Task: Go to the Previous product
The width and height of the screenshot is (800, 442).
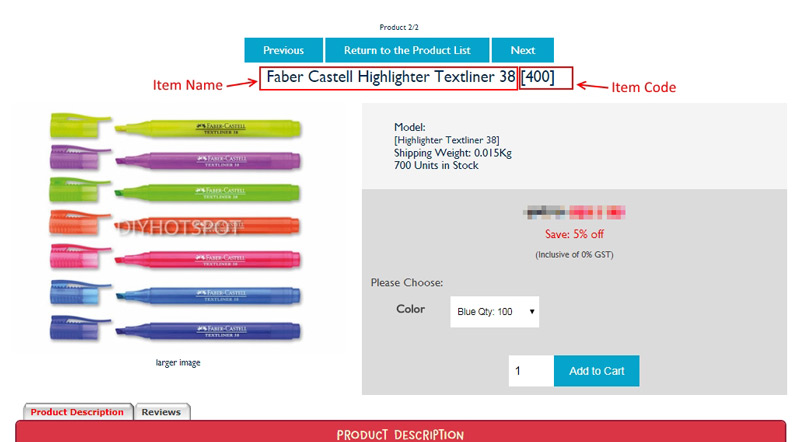Action: tap(283, 50)
